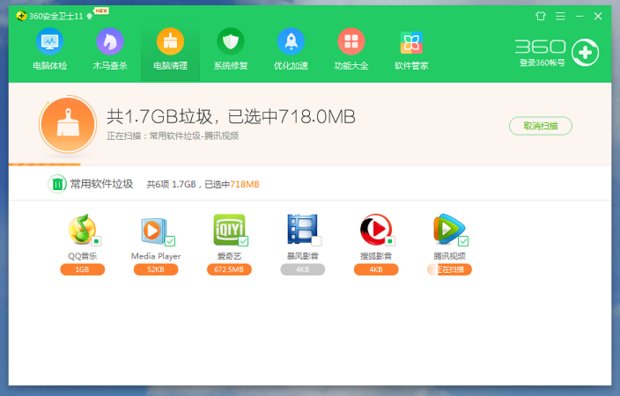Click the orange 4KB badge under 搜狐影音
This screenshot has height=396, width=620.
click(x=376, y=270)
